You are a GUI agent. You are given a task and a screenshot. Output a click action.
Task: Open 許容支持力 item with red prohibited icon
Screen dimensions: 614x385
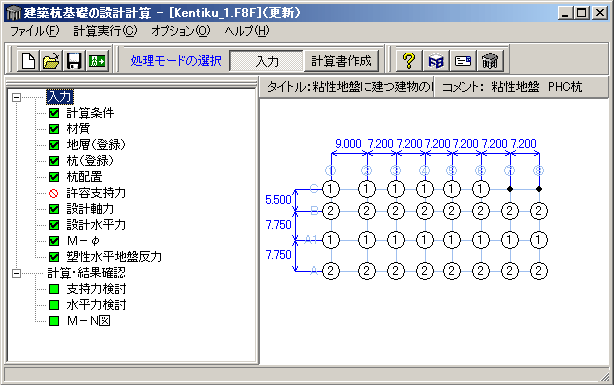click(96, 193)
